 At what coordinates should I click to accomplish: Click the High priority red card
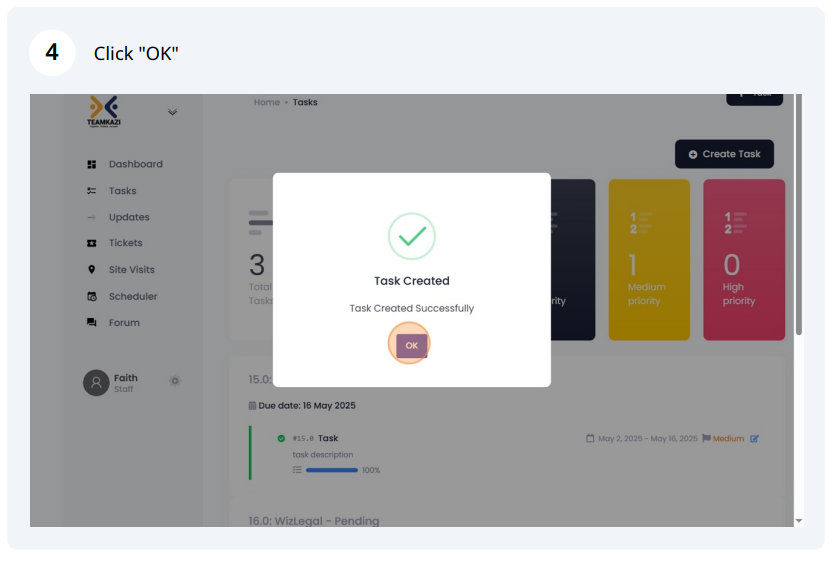click(x=743, y=260)
